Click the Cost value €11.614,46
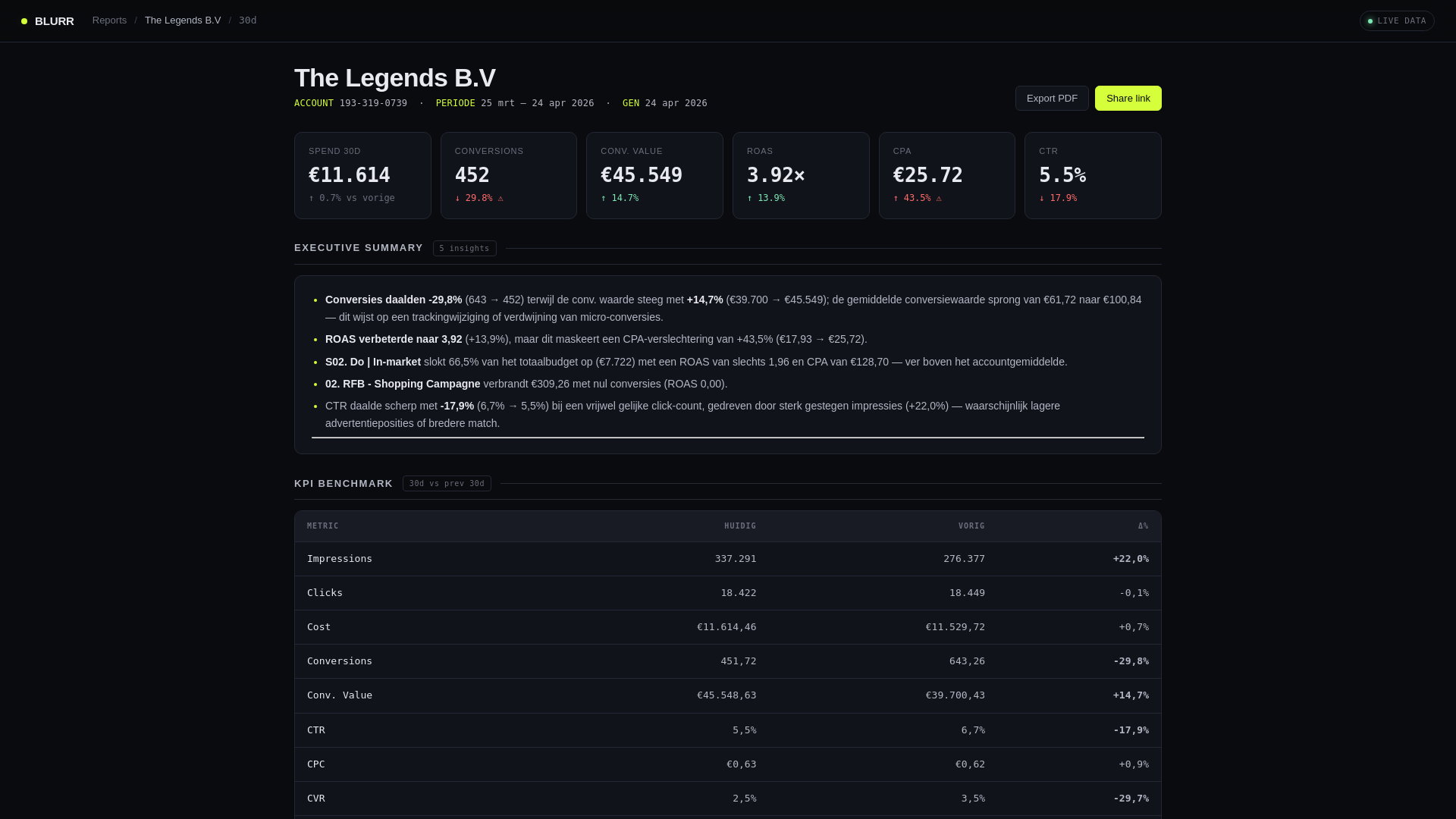Viewport: 1456px width, 819px height. click(x=726, y=627)
